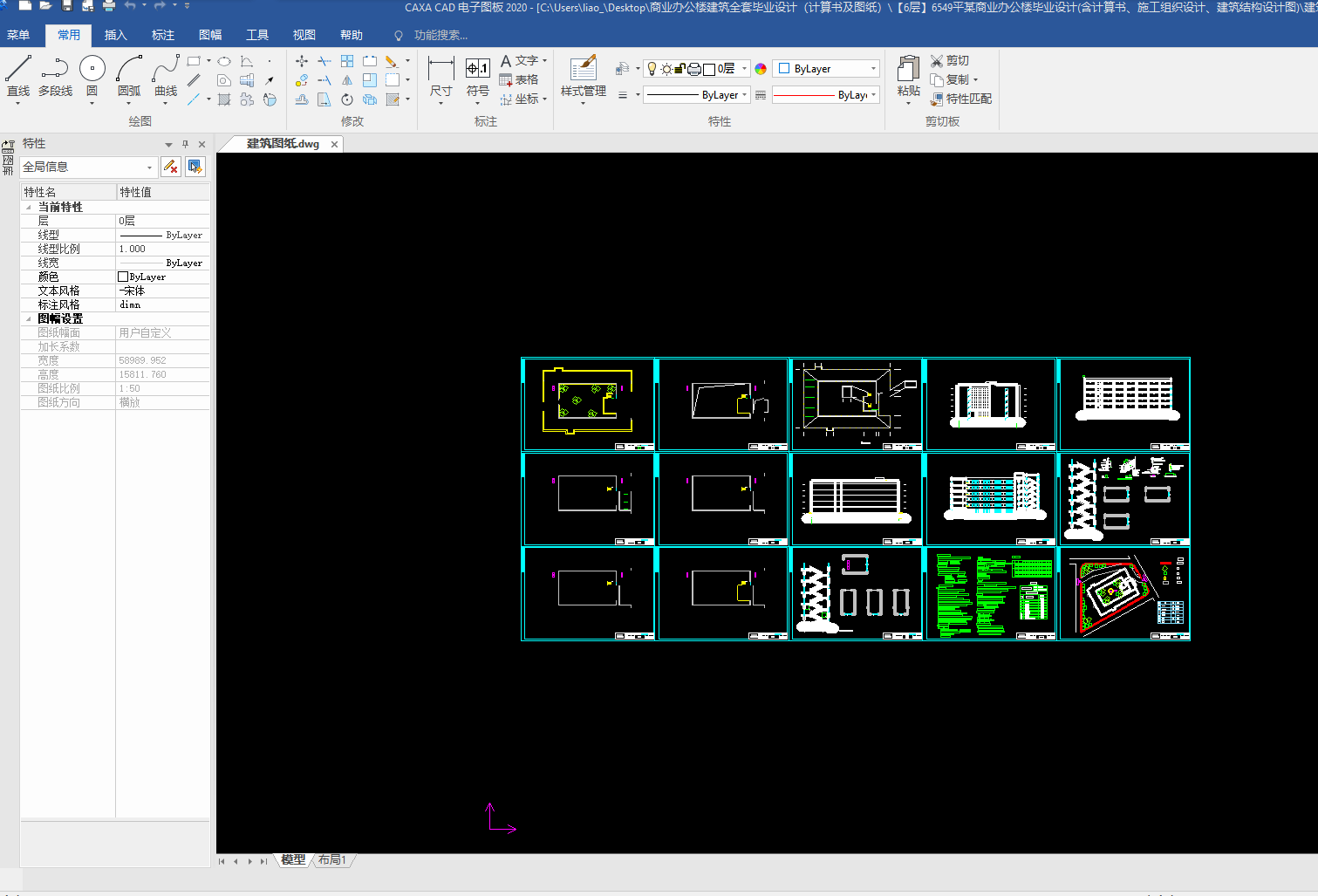Close the 建筑图纸.dwg document tab
Viewport: 1318px width, 896px height.
(x=334, y=144)
